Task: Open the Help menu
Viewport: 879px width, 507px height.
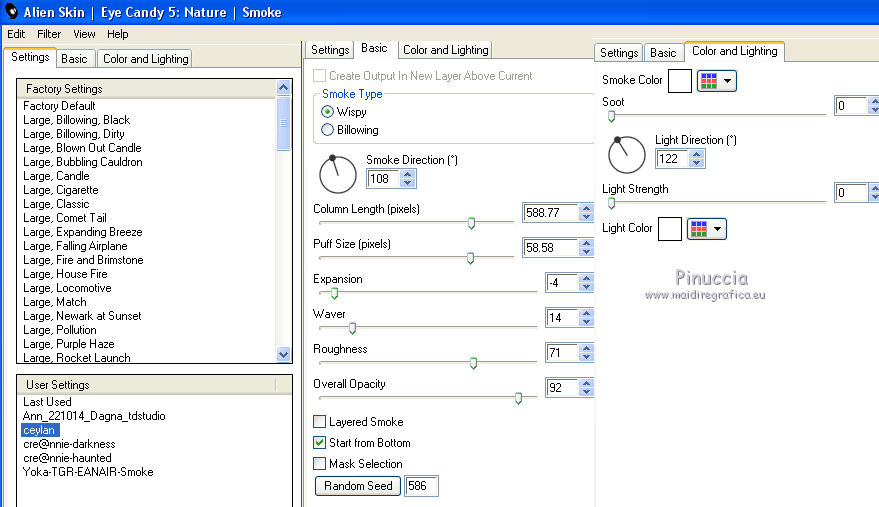Action: tap(118, 34)
